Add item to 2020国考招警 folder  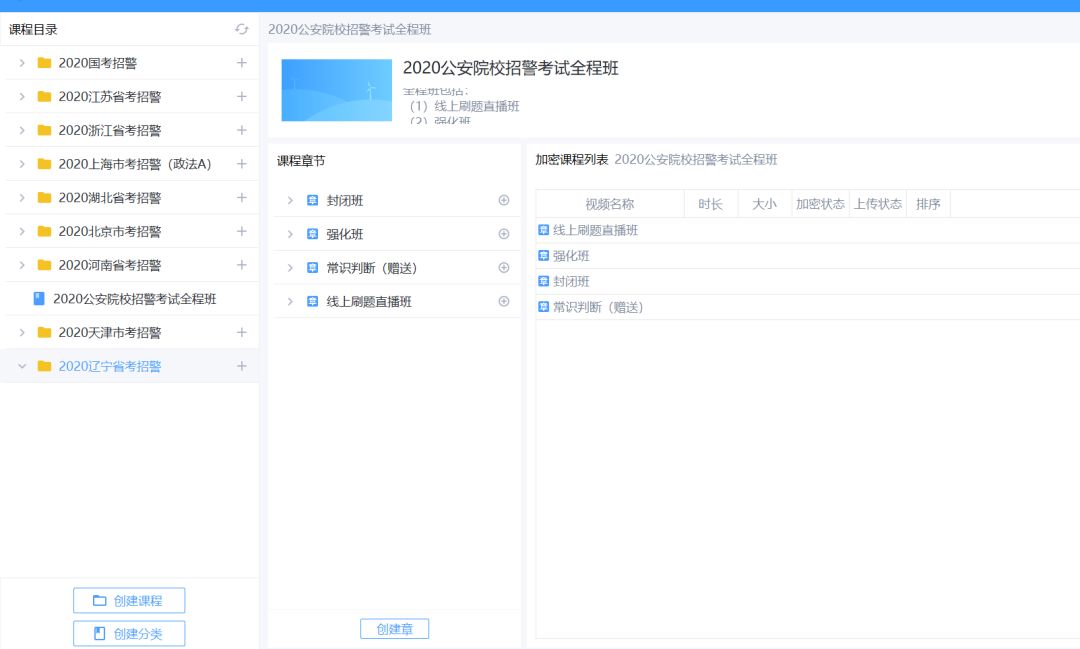point(242,63)
